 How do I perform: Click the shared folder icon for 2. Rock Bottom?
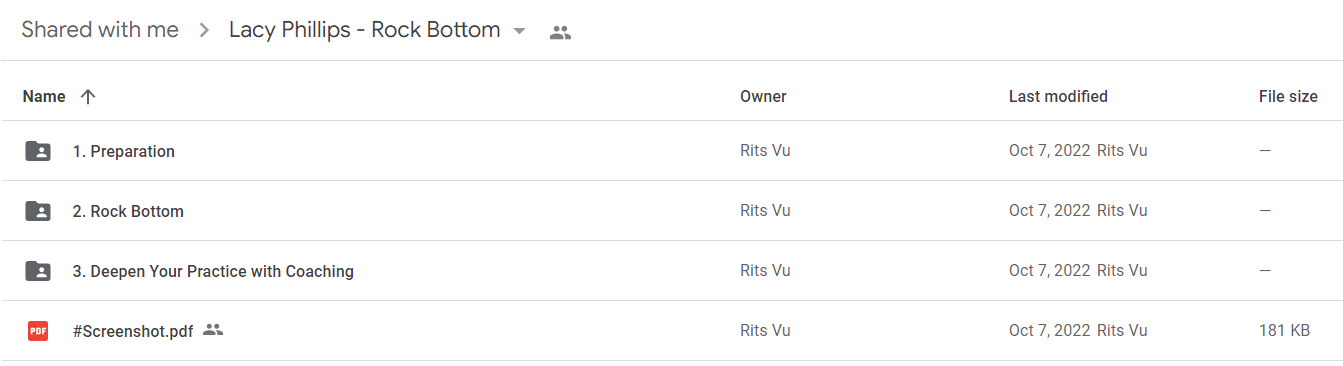[38, 211]
